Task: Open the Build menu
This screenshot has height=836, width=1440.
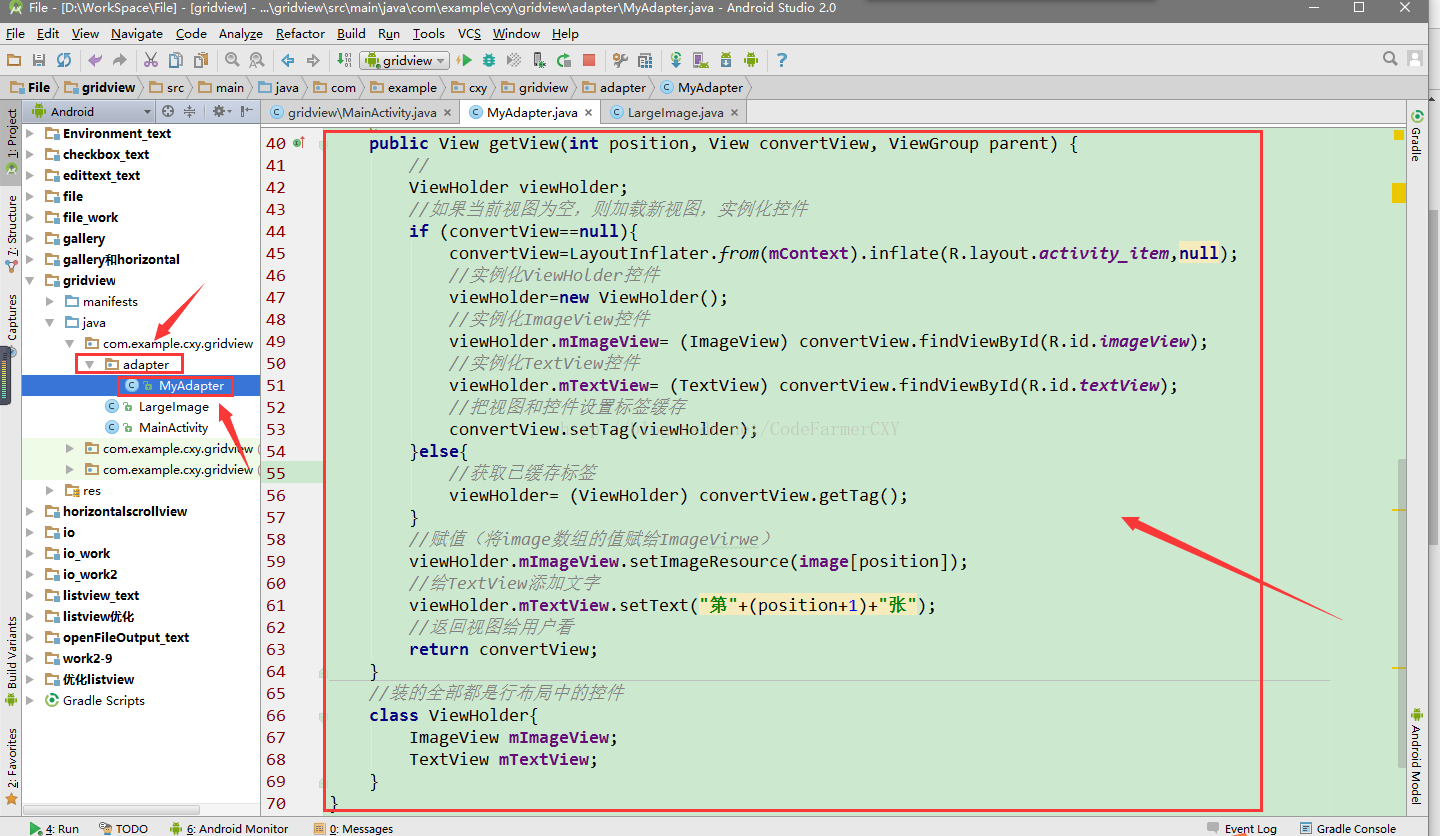Action: pyautogui.click(x=351, y=33)
